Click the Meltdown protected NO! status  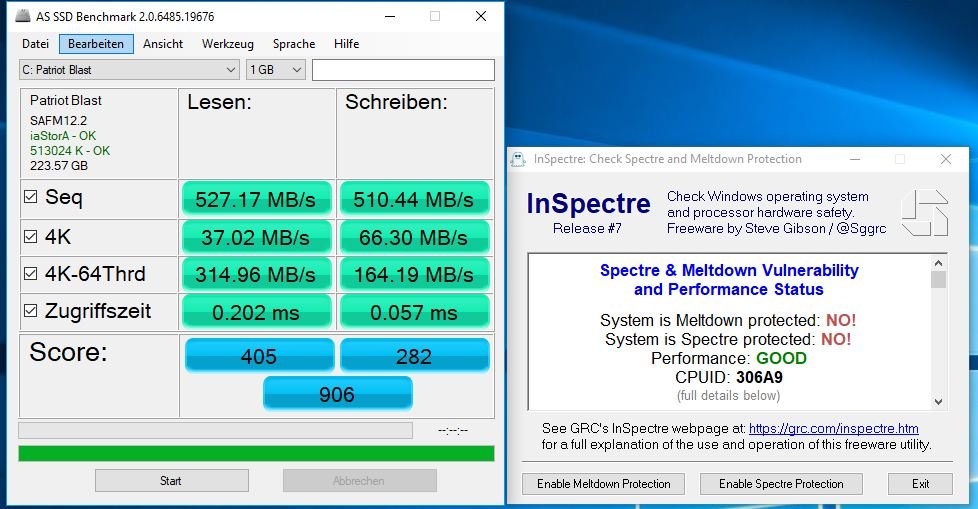point(841,321)
